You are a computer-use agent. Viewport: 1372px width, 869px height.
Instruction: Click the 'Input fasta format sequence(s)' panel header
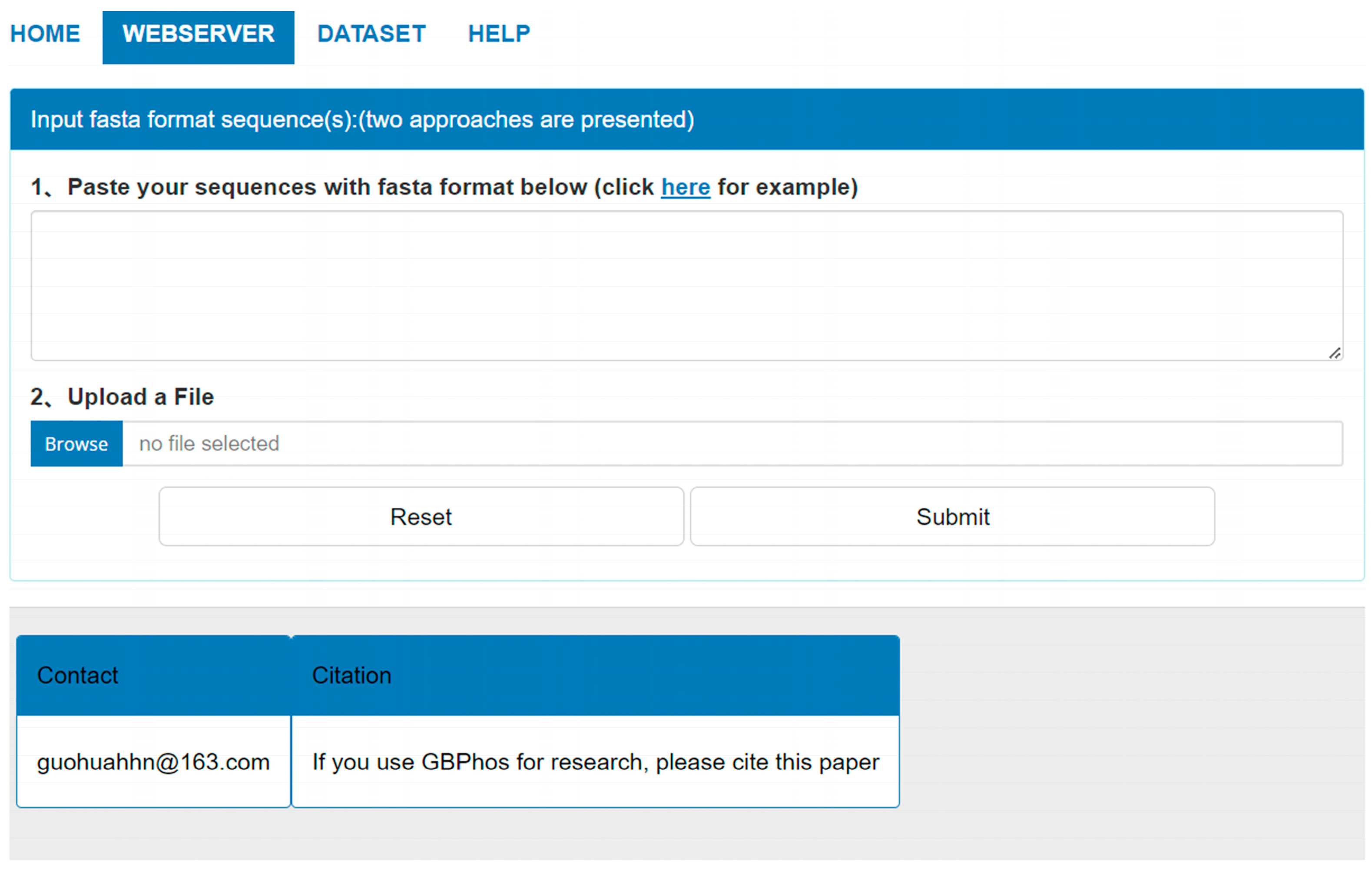[362, 119]
